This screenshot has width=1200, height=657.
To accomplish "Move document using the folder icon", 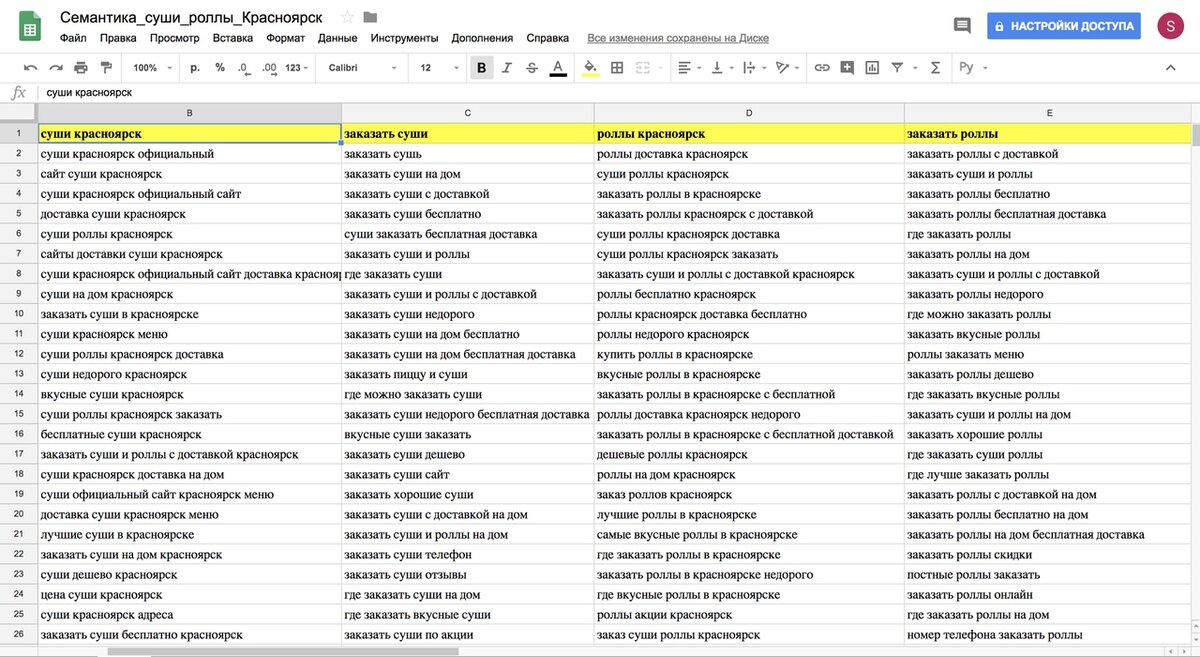I will pyautogui.click(x=370, y=17).
